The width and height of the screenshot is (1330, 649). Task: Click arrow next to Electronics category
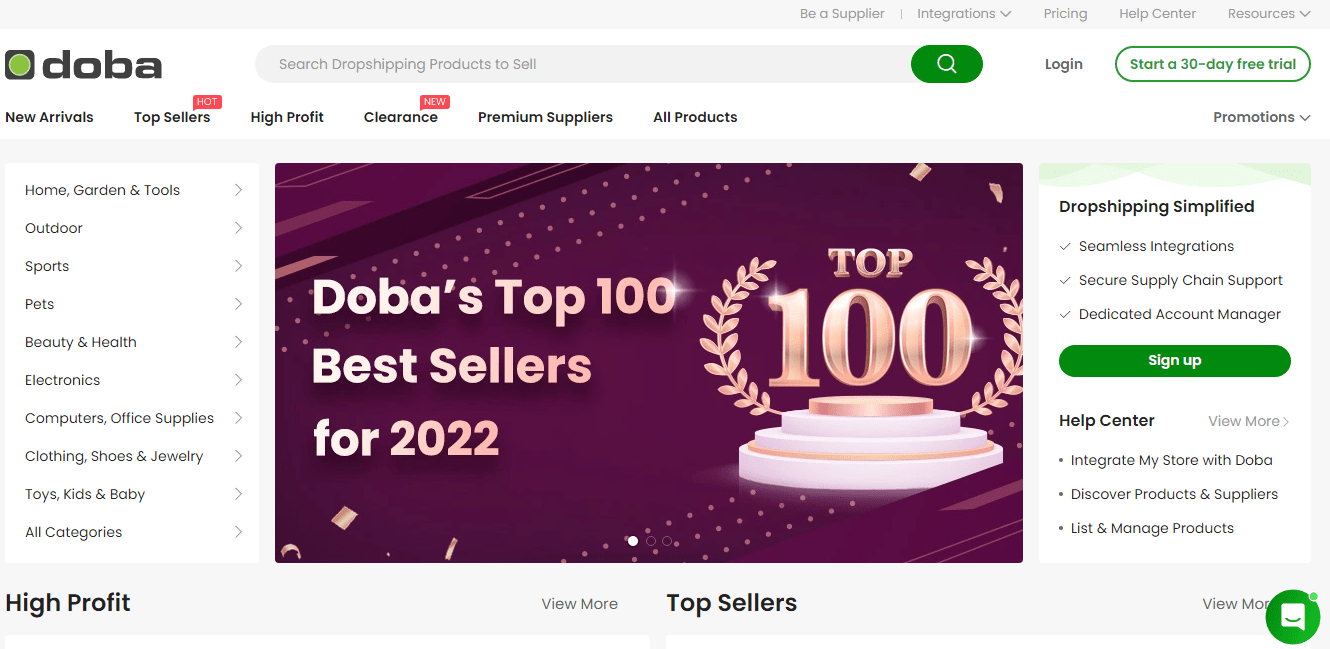238,380
